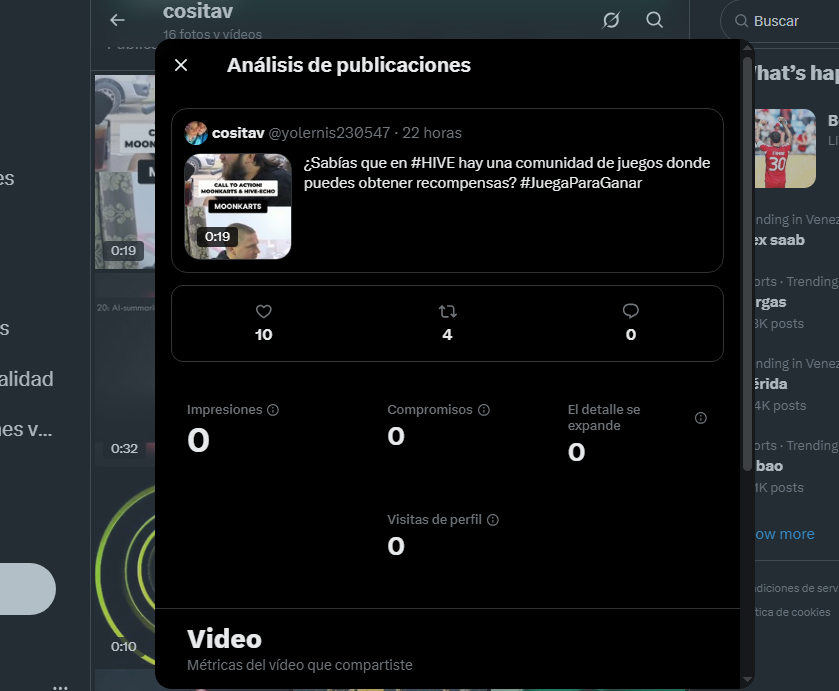Viewport: 839px width, 691px height.
Task: Open the Compromisos info icon
Action: tap(484, 410)
